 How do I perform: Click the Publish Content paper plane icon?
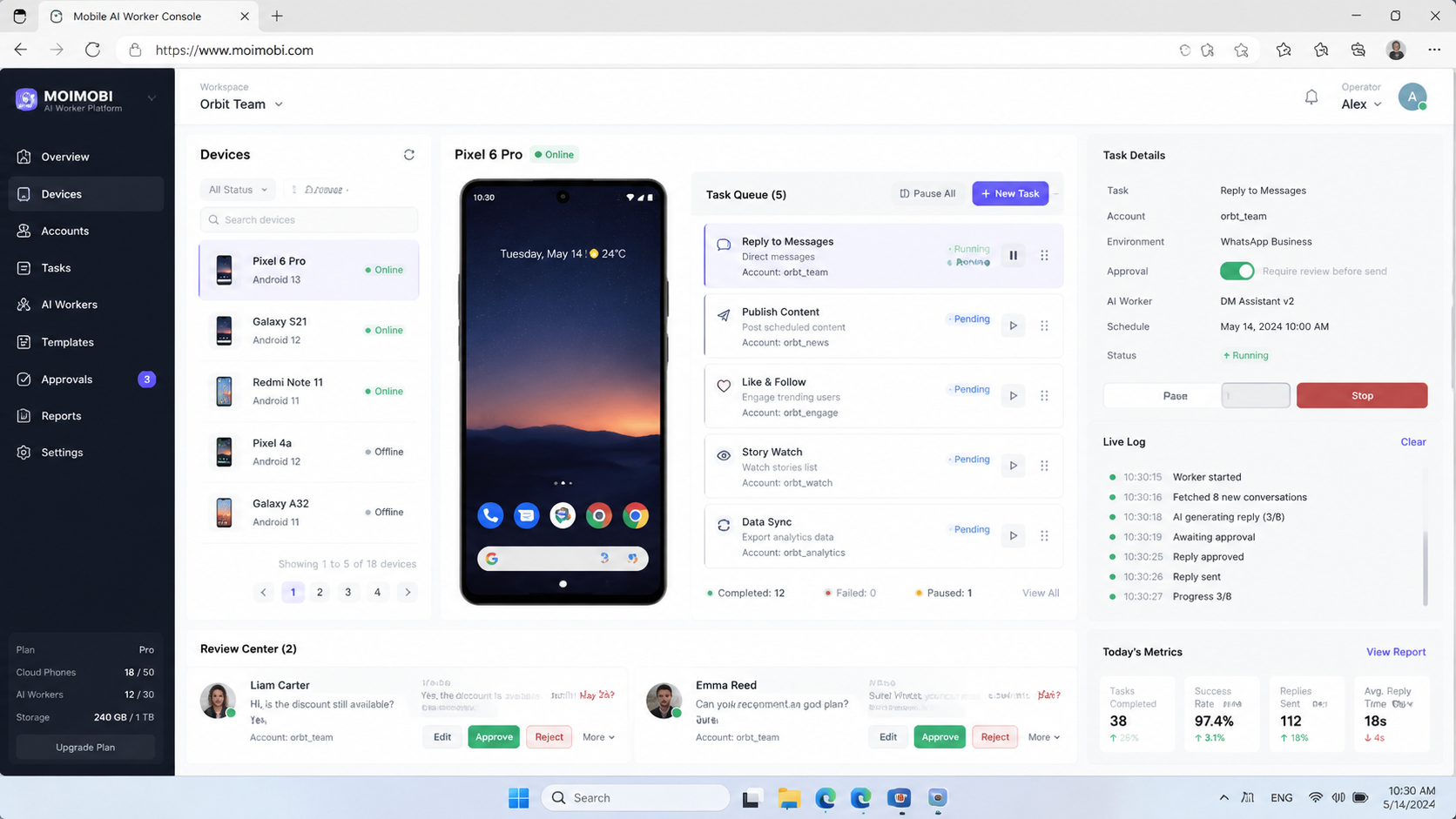click(x=724, y=315)
